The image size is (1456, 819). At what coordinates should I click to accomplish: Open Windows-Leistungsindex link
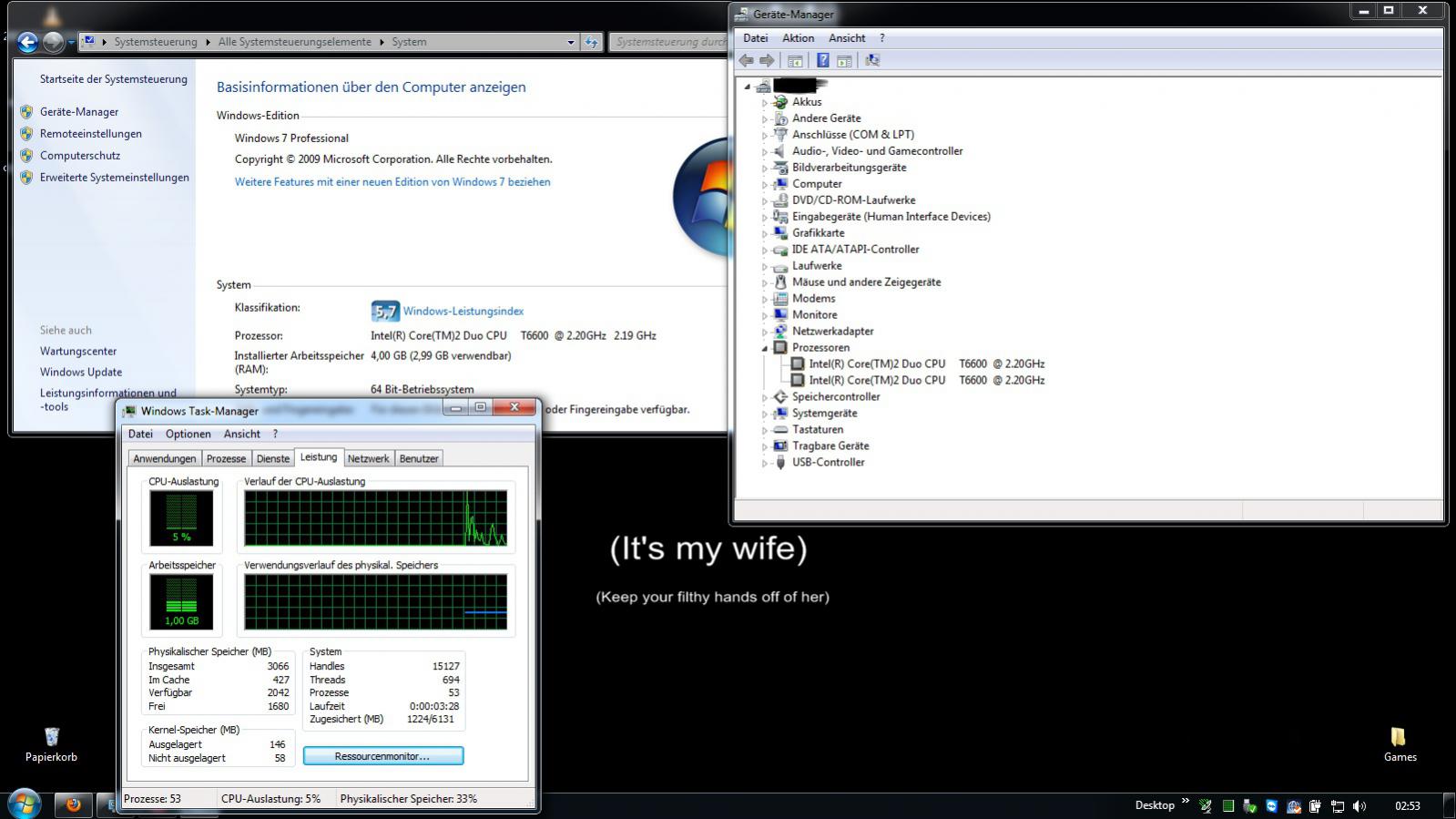click(x=463, y=312)
